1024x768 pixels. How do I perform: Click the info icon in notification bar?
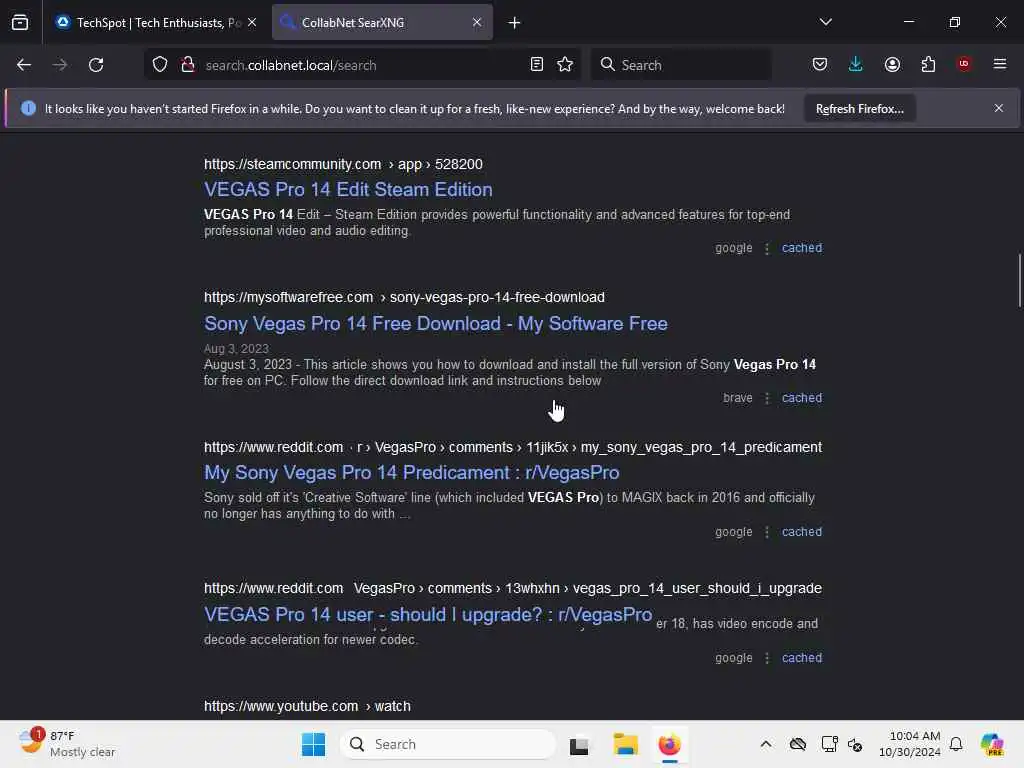coord(28,108)
